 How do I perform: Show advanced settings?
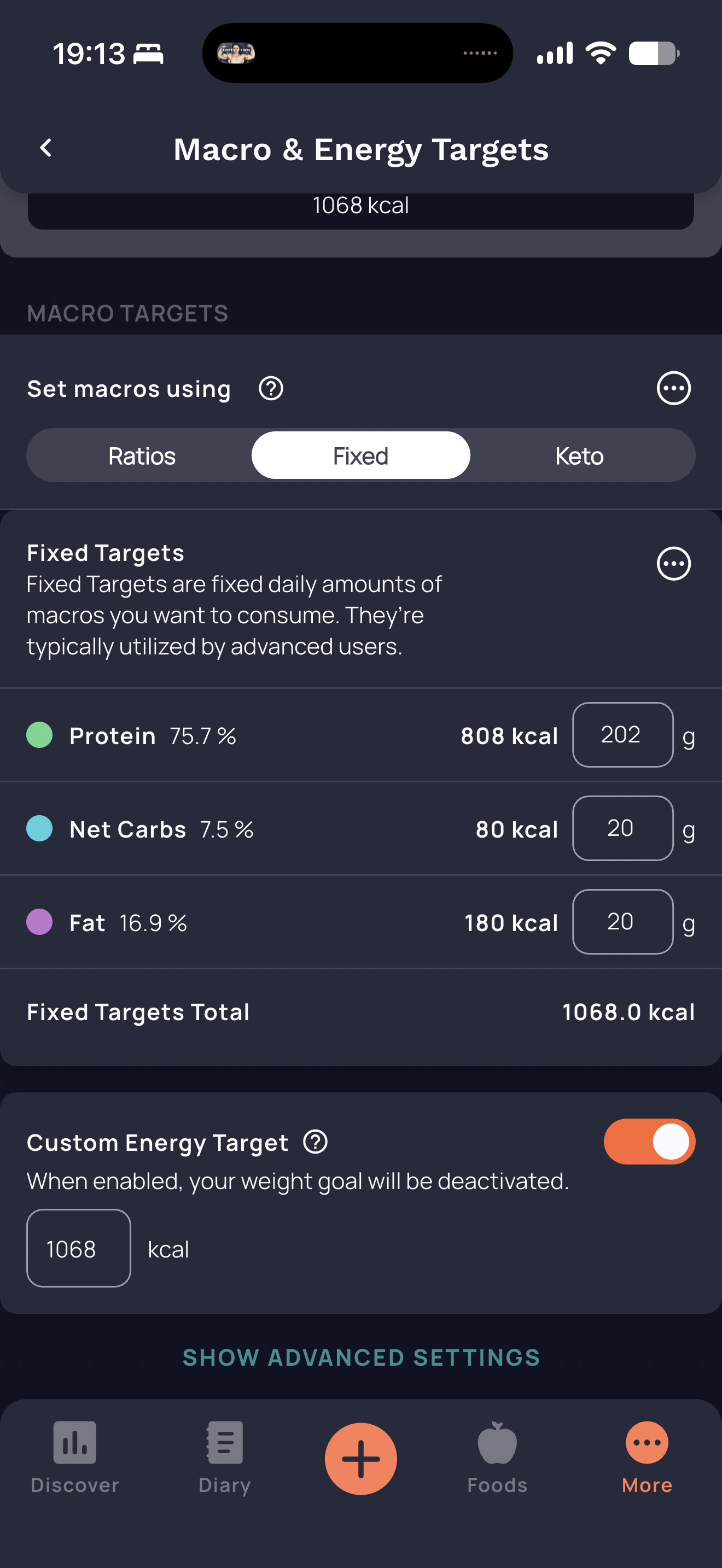(361, 1358)
